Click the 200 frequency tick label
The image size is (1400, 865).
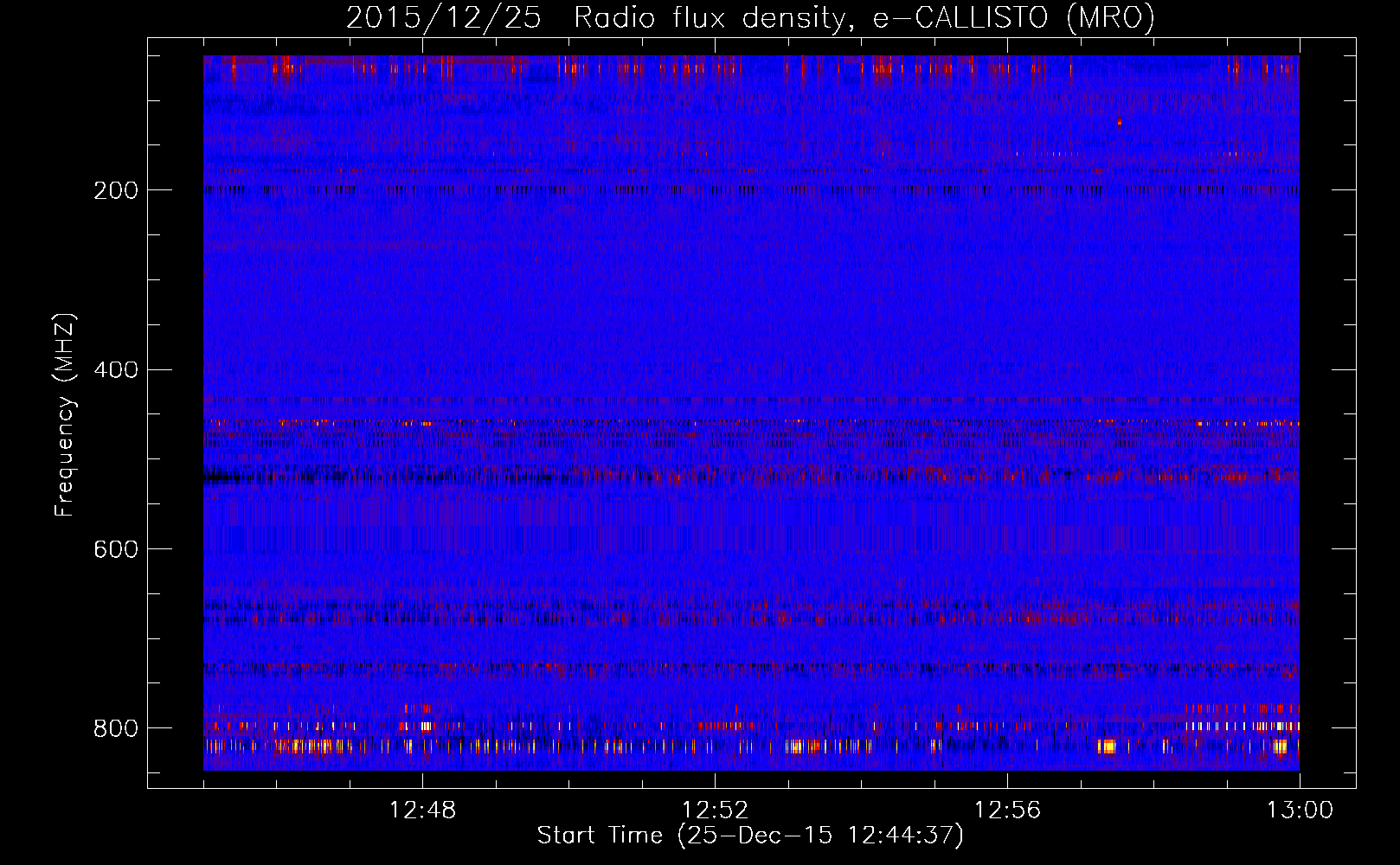pos(115,190)
